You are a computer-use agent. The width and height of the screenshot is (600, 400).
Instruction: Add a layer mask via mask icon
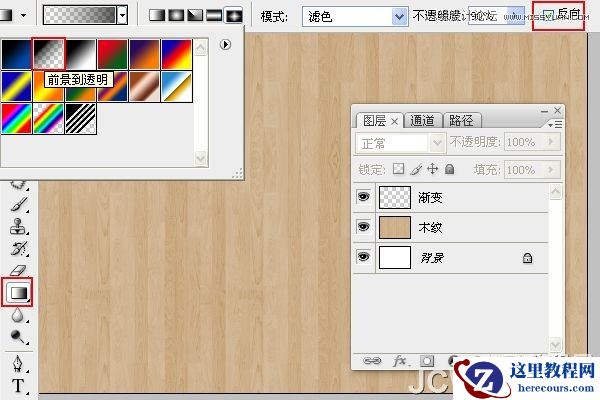[427, 361]
